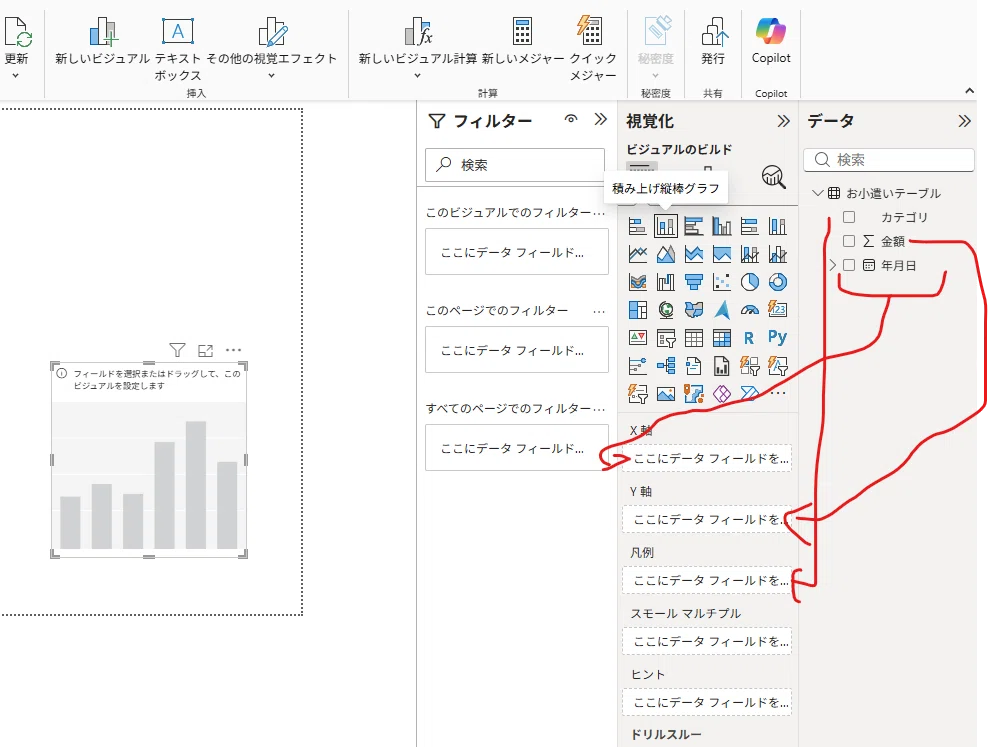Select the globe map visual
This screenshot has height=747, width=988.
pyautogui.click(x=665, y=309)
